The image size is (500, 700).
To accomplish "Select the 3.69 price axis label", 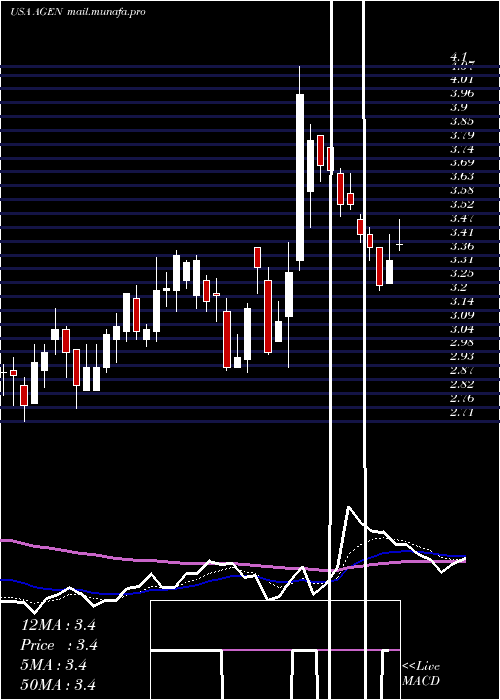I will (x=462, y=162).
